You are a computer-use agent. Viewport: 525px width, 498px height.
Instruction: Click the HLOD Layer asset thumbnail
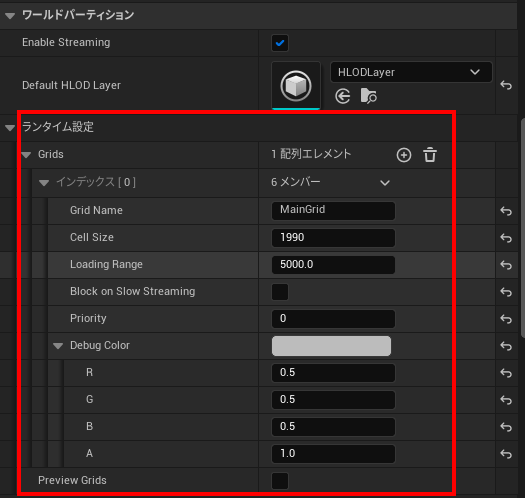(x=296, y=85)
